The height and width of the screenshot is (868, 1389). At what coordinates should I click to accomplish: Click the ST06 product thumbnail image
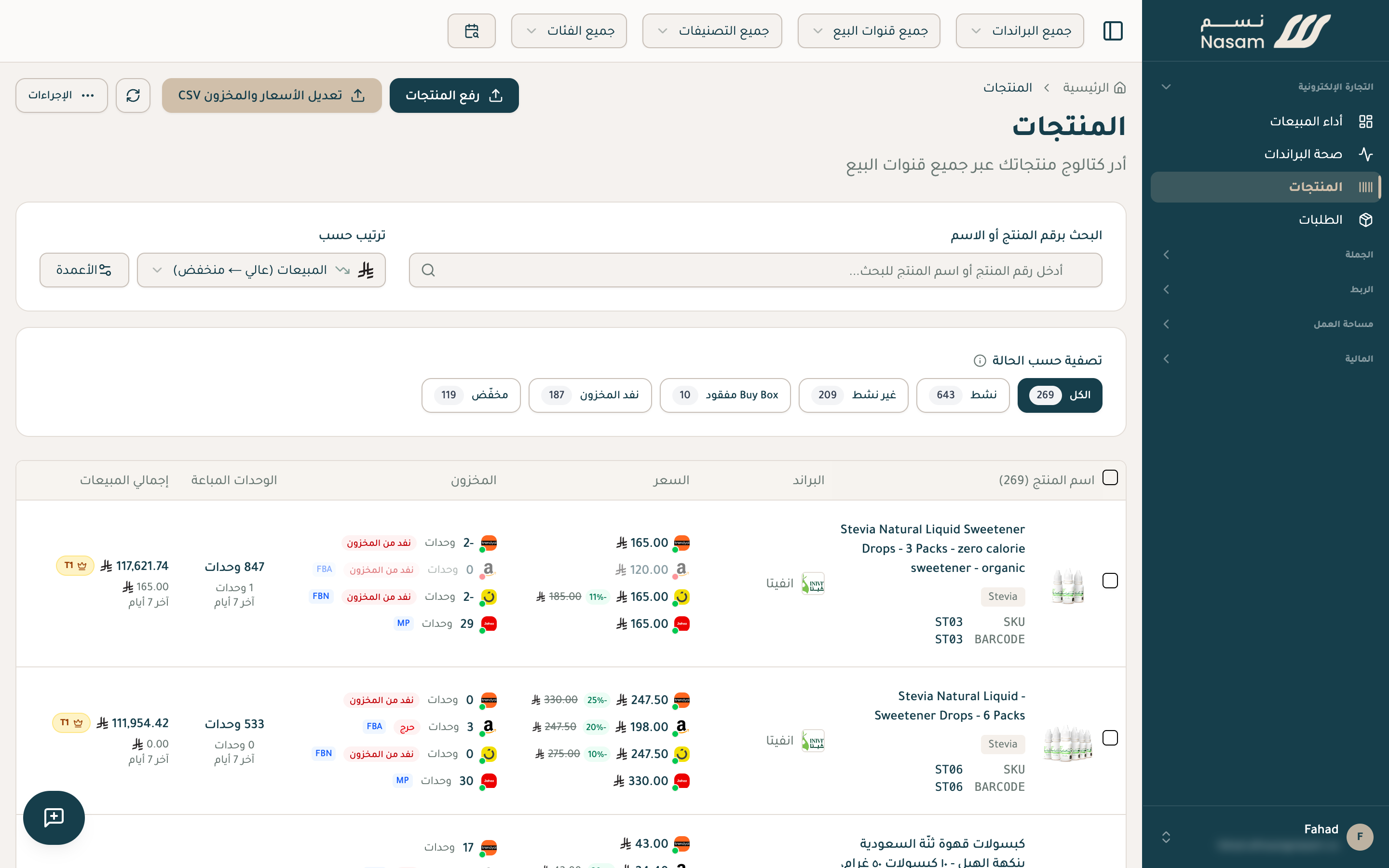click(1068, 743)
